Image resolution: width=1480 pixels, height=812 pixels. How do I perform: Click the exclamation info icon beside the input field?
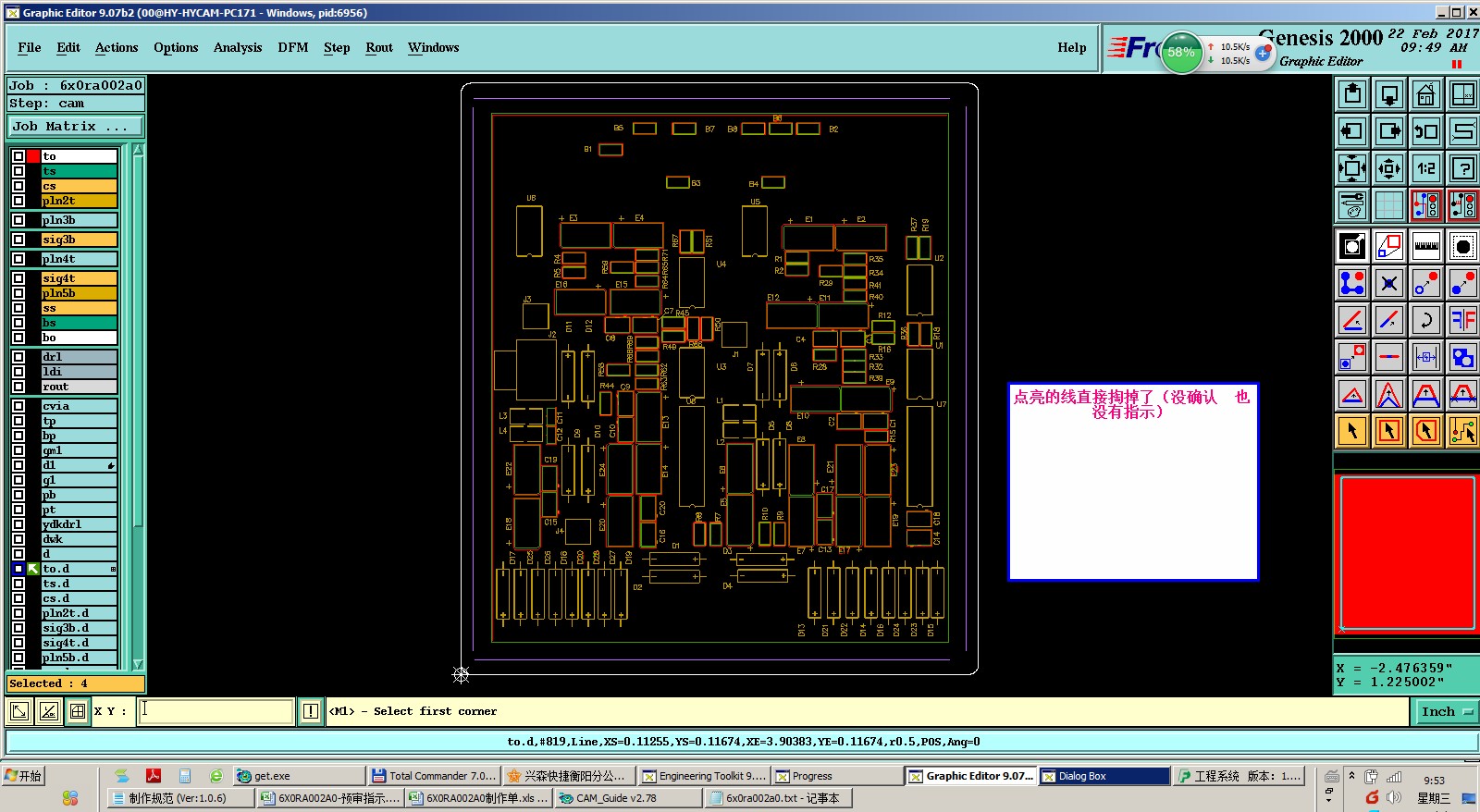point(311,711)
